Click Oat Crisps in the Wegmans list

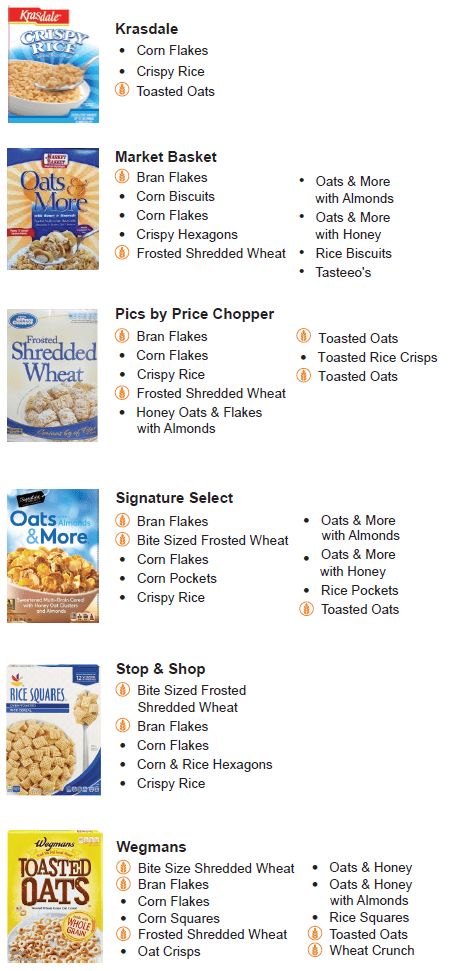pos(169,951)
